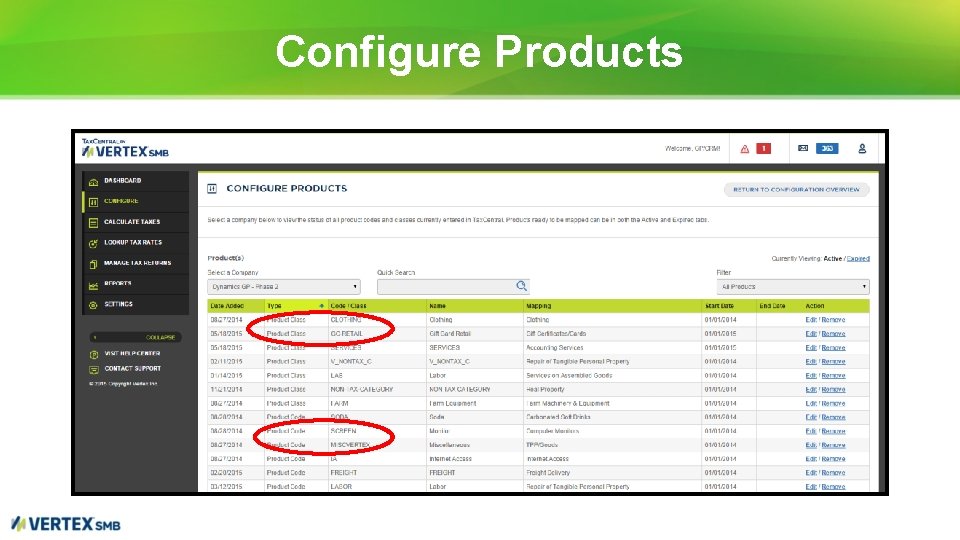Edit the CLOTHING product row
This screenshot has height=540, width=960.
click(x=811, y=320)
